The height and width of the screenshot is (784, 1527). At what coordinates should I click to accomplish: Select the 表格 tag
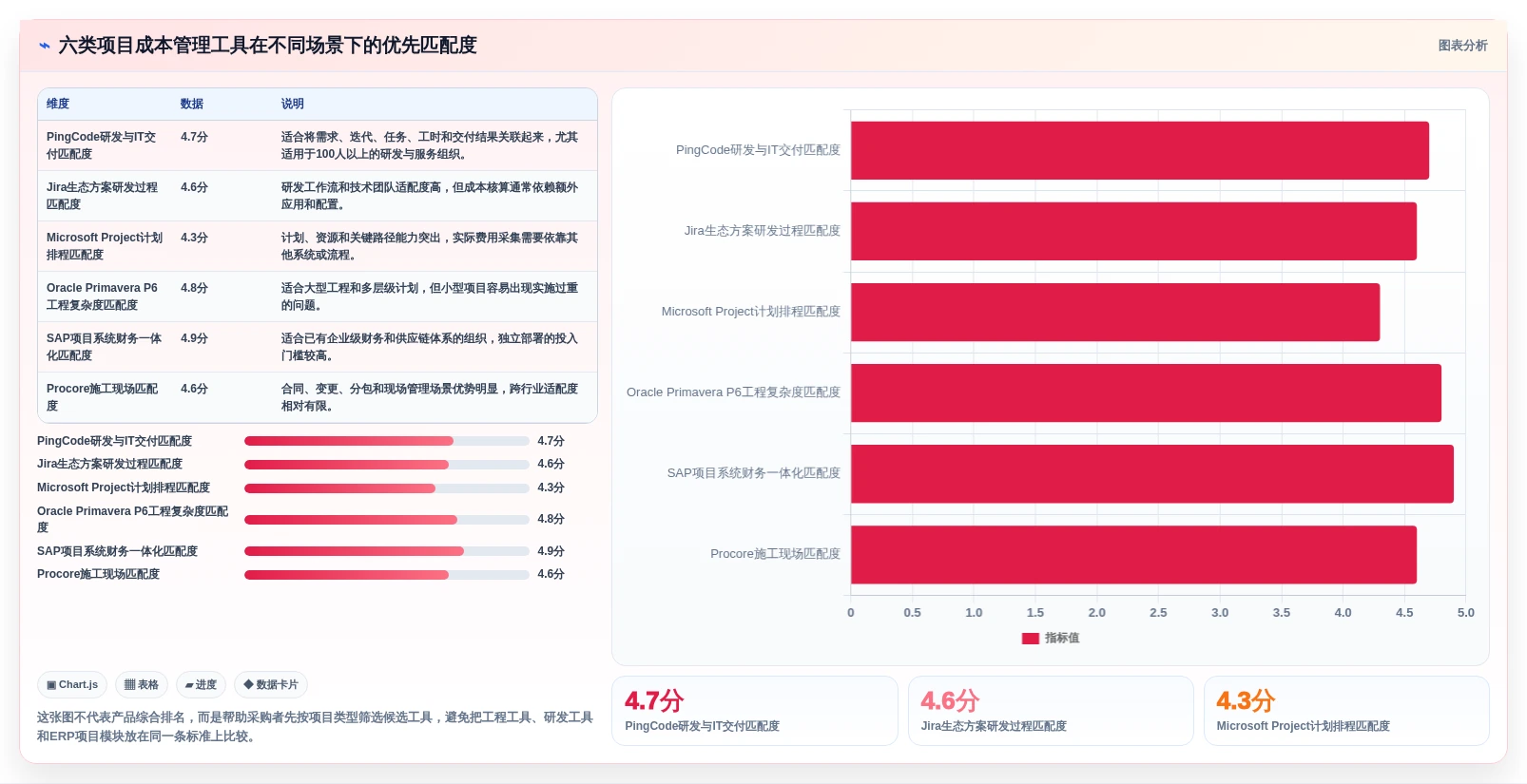click(x=142, y=684)
